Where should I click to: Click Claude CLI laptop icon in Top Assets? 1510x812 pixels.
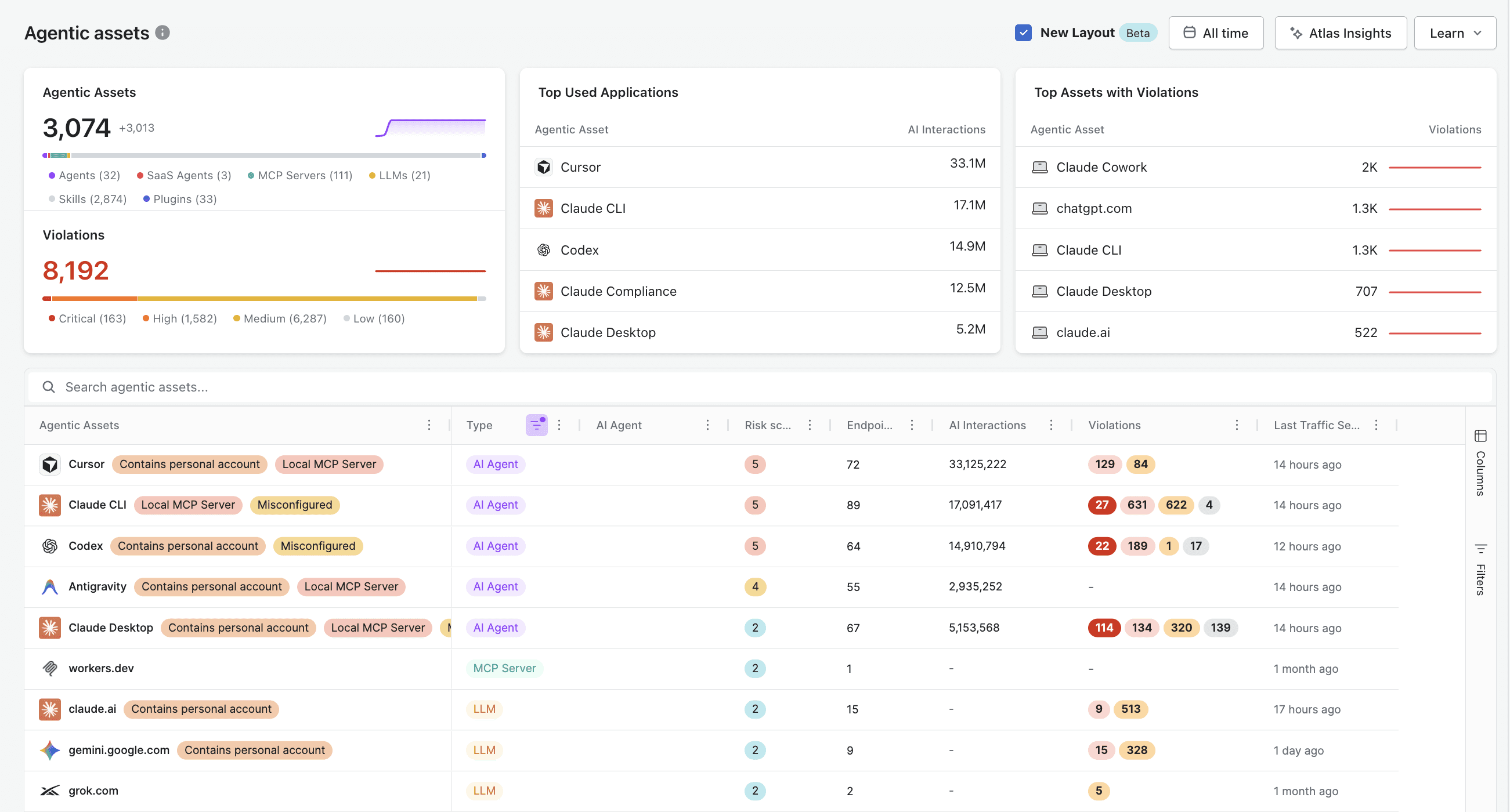pos(1039,250)
